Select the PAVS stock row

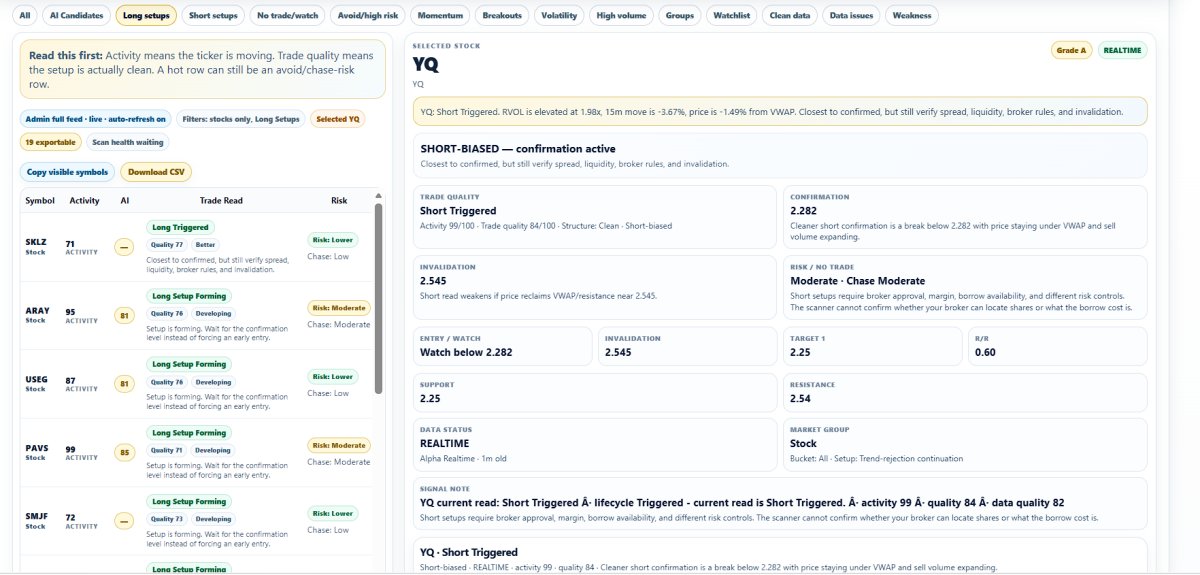pos(197,453)
